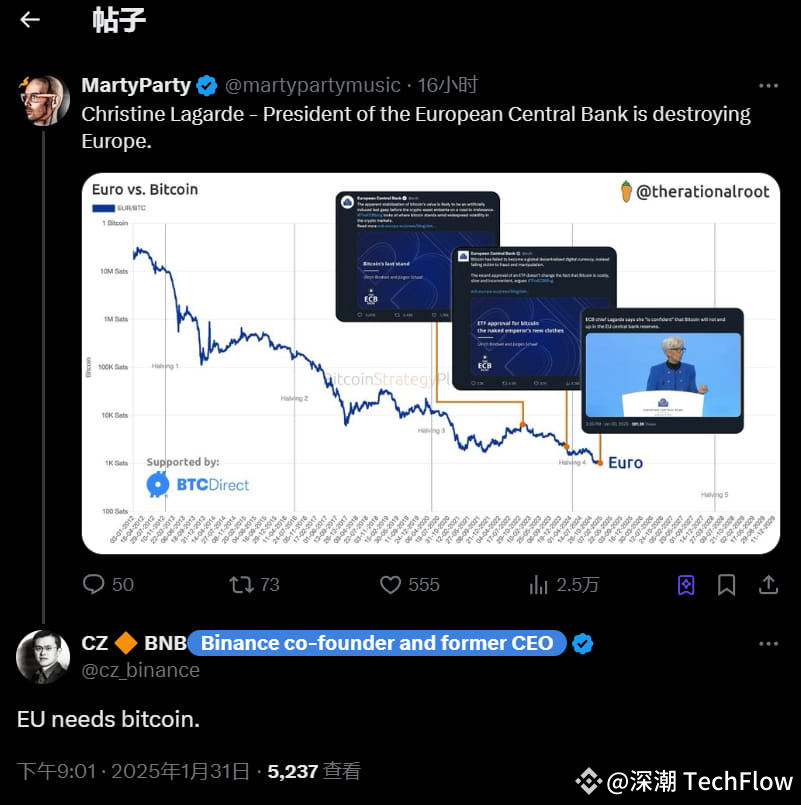The height and width of the screenshot is (805, 801).
Task: Bookmark MartyParty's post
Action: point(727,584)
